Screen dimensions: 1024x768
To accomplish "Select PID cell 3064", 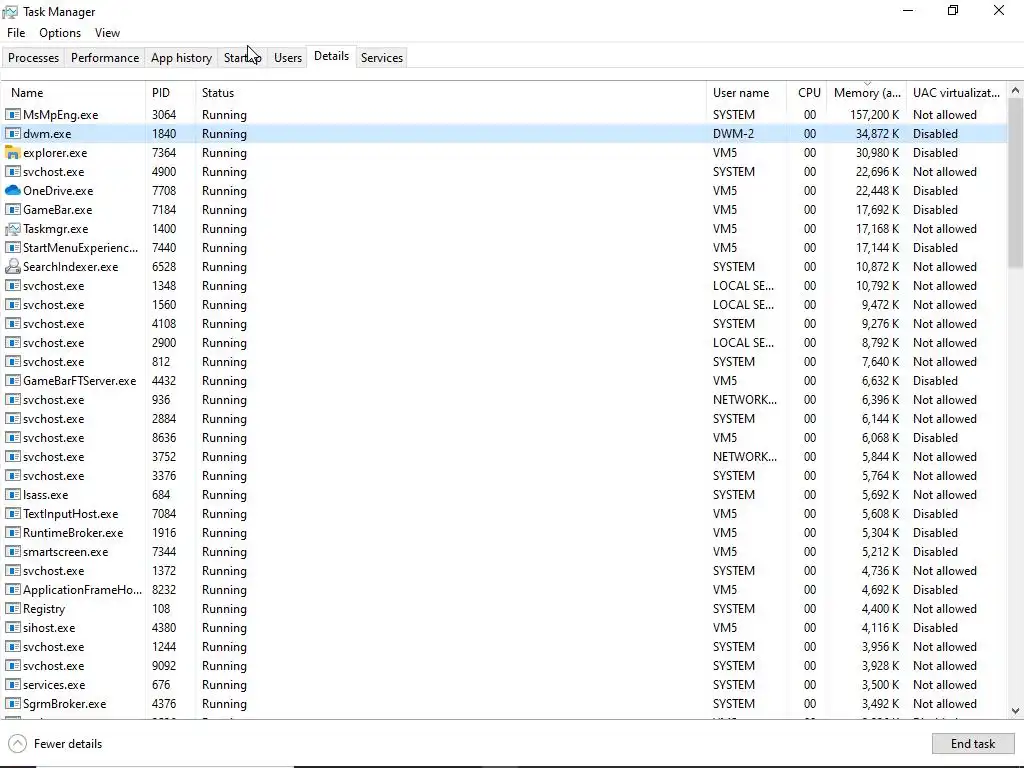I will tap(164, 115).
